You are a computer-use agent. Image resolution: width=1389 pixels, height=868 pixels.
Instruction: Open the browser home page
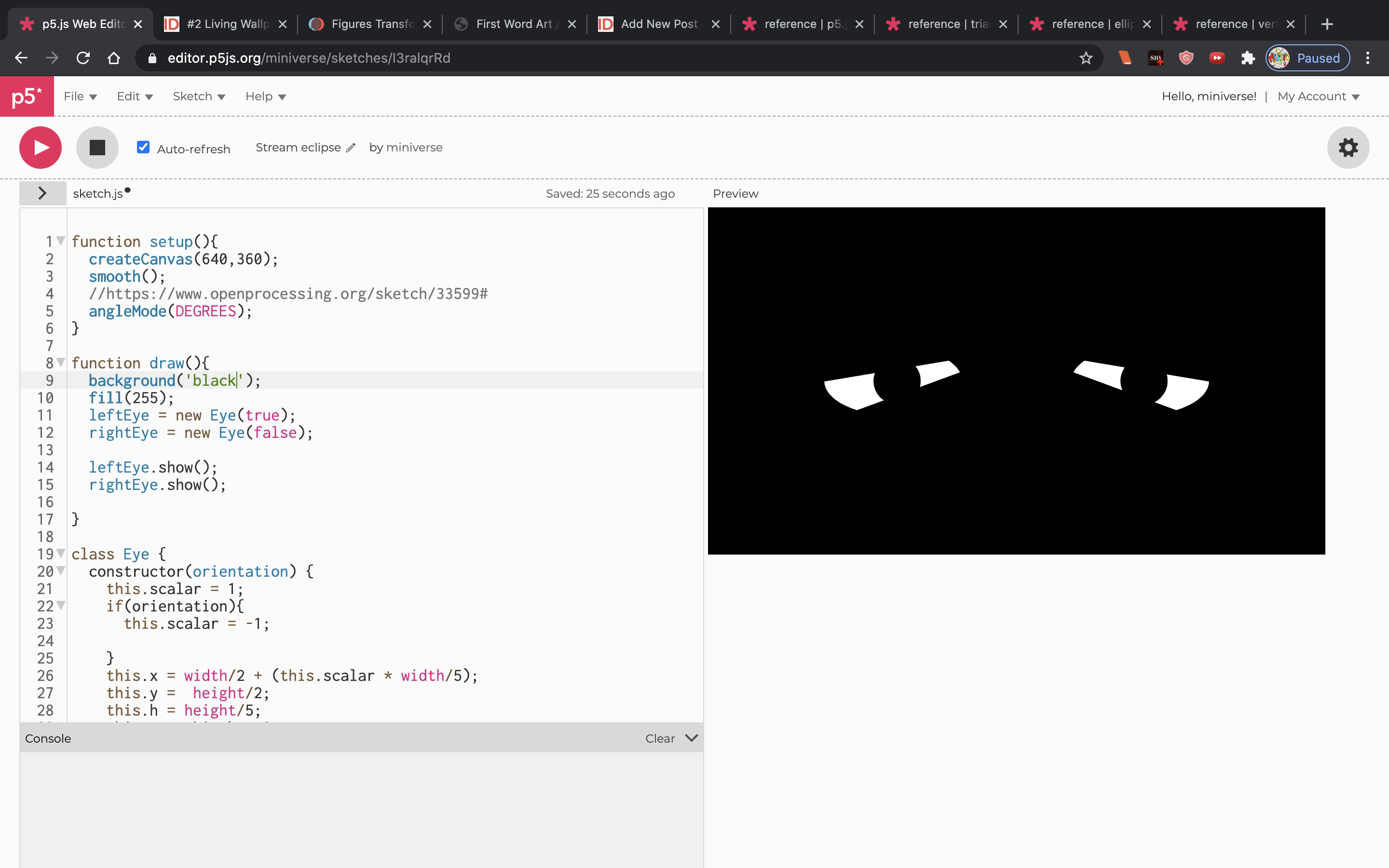coord(114,58)
